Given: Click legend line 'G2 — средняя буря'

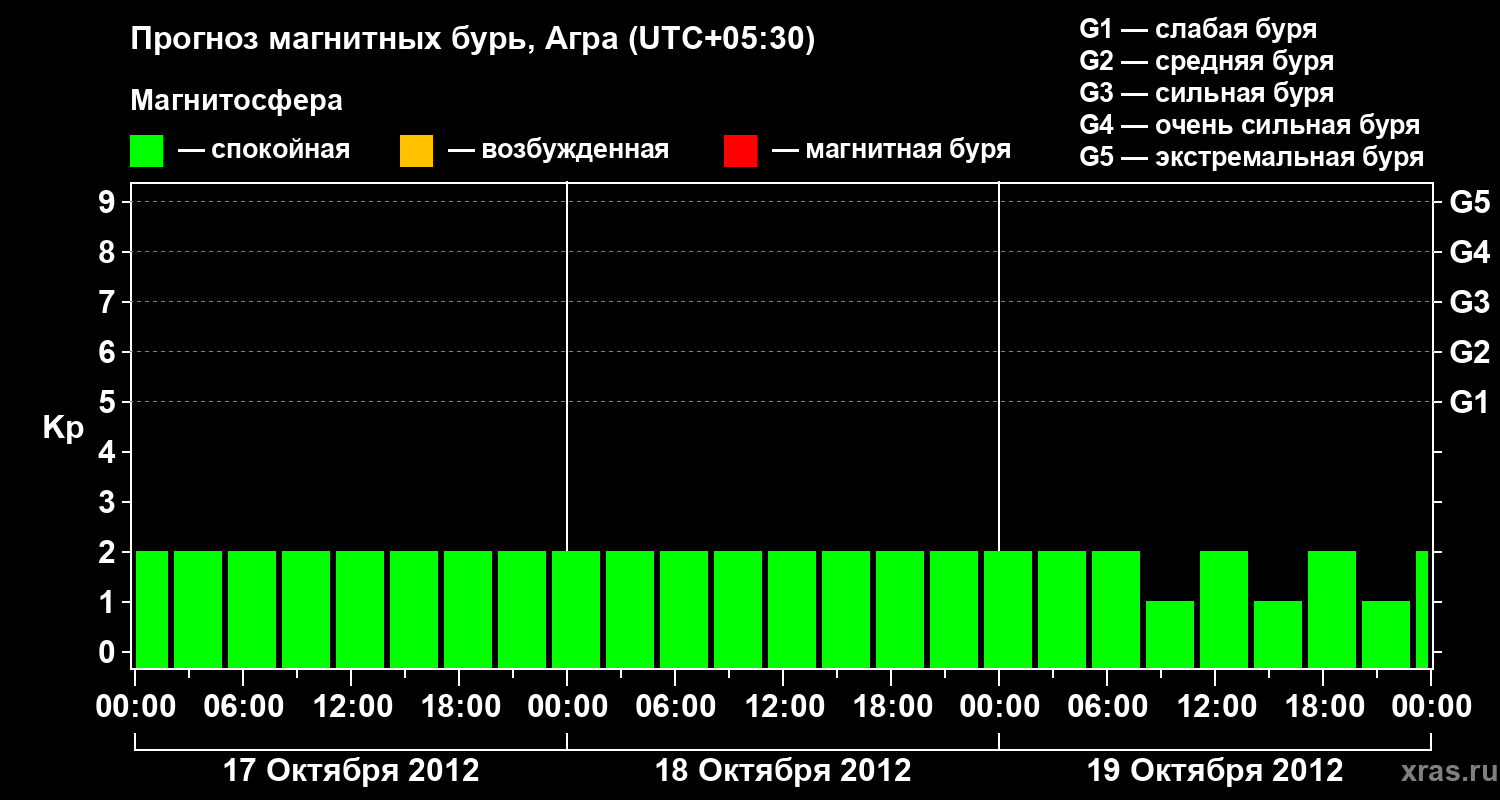Looking at the screenshot, I should 1206,61.
